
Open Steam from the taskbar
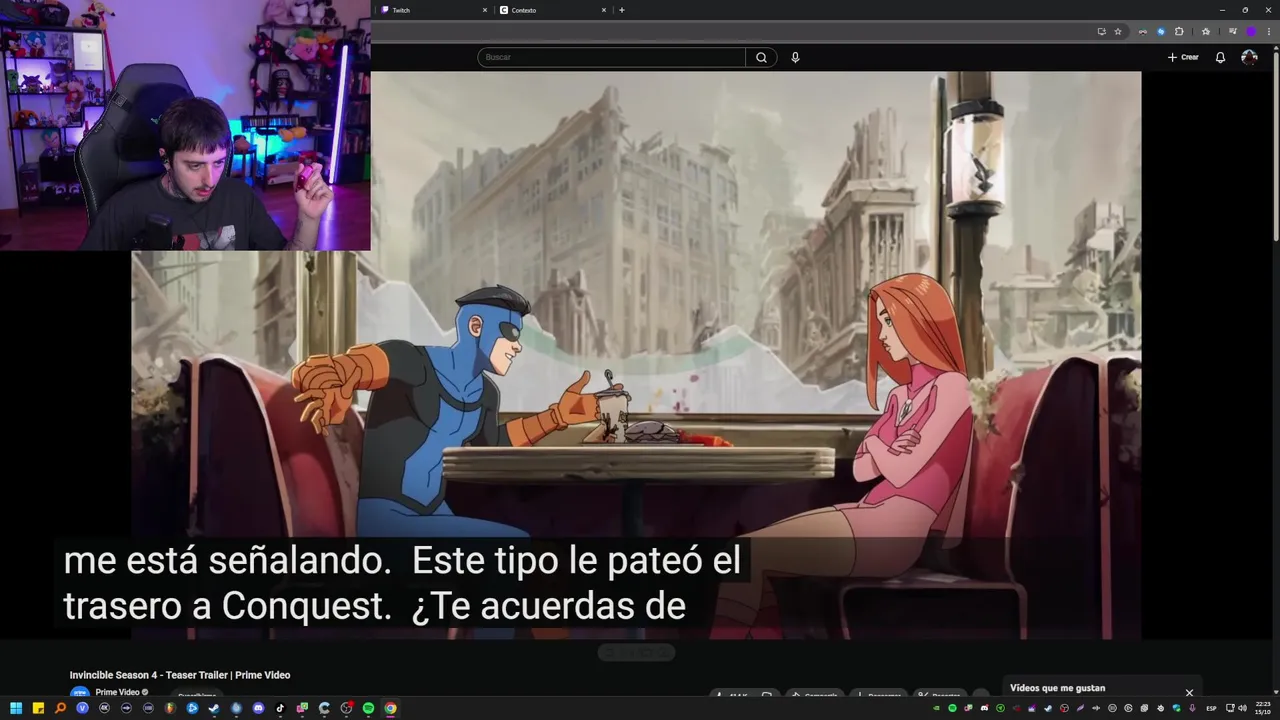click(214, 708)
